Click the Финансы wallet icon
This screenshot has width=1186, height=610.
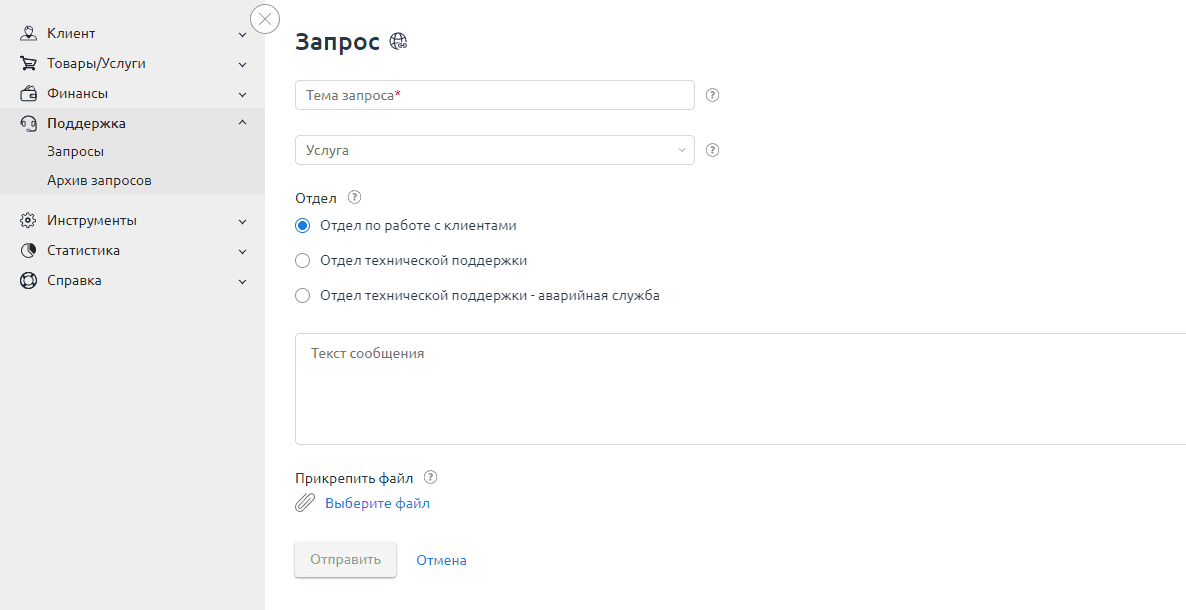tap(25, 92)
